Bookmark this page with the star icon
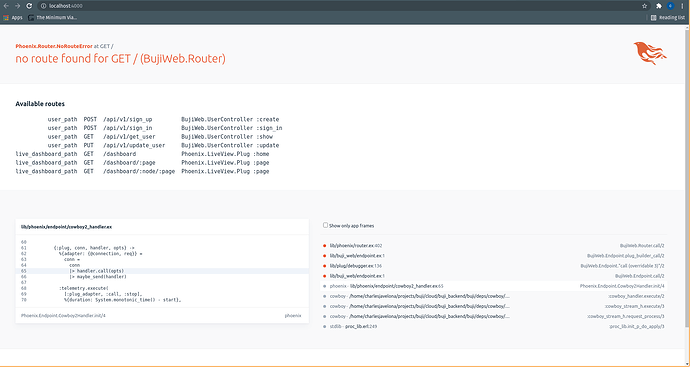The image size is (690, 367). pos(645,6)
